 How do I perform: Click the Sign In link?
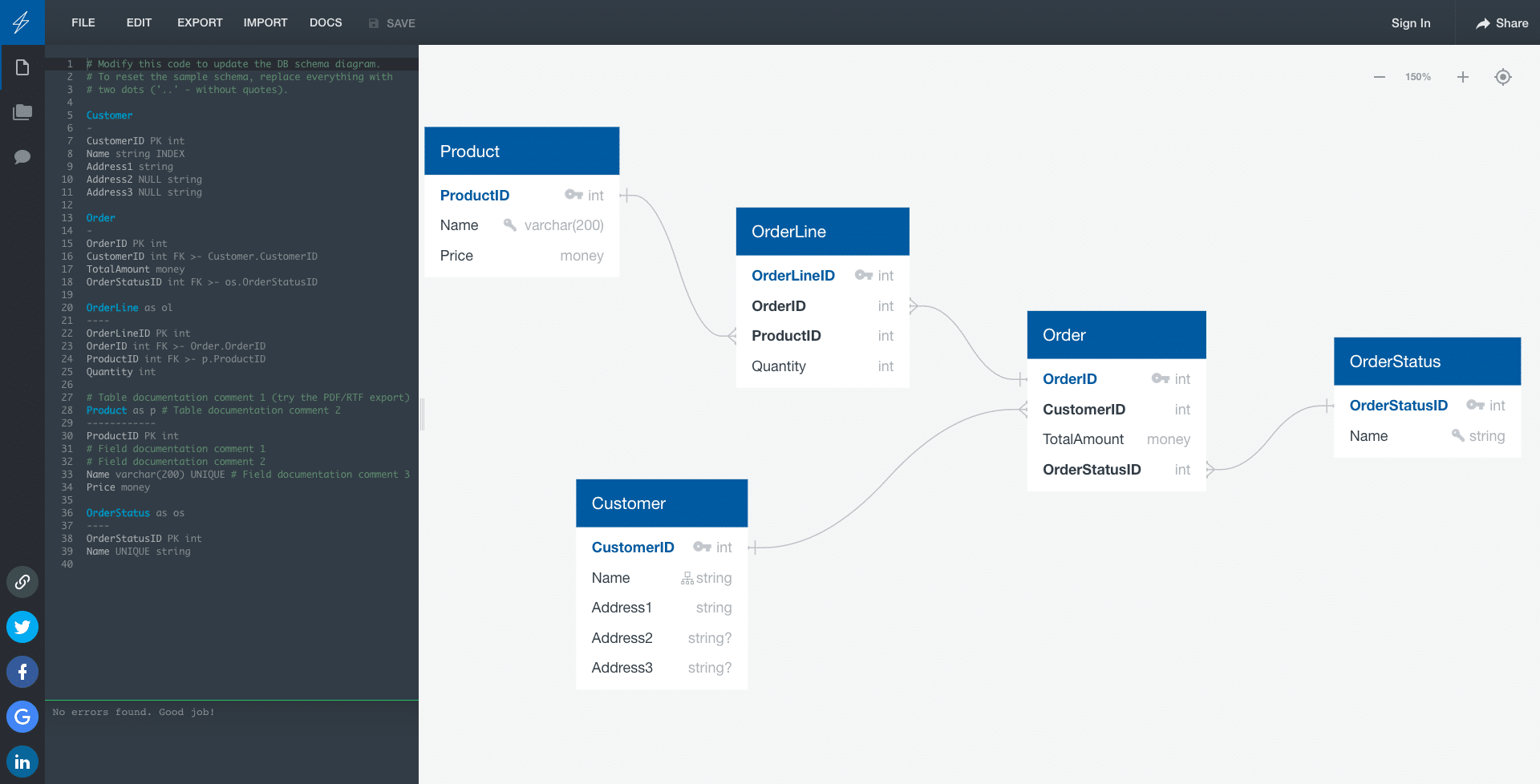pyautogui.click(x=1411, y=22)
